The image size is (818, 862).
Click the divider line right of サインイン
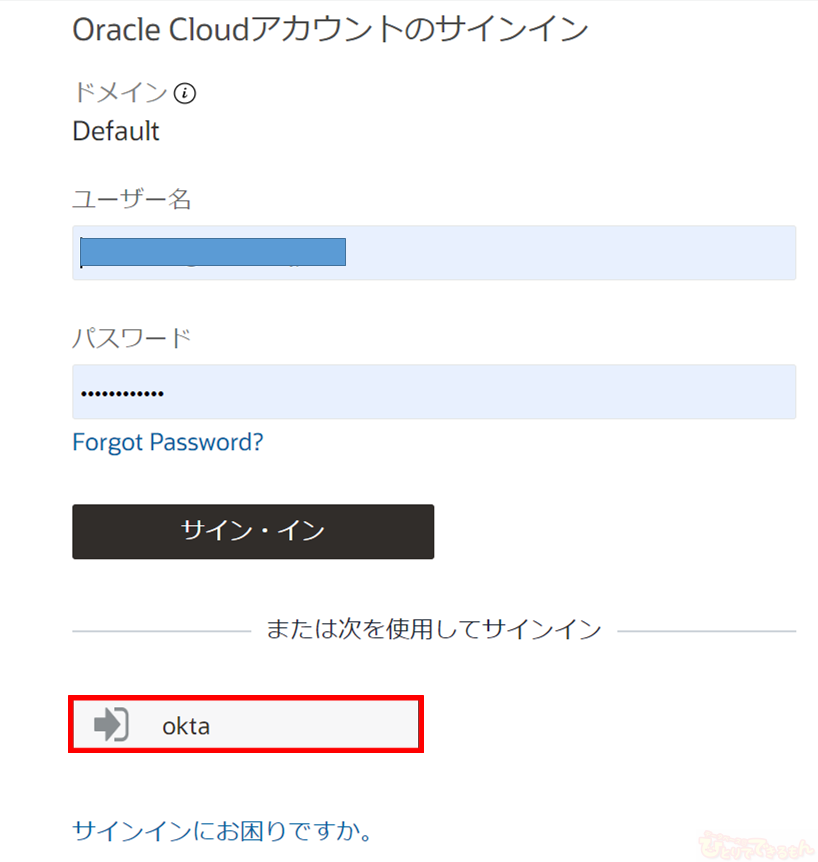pos(706,631)
